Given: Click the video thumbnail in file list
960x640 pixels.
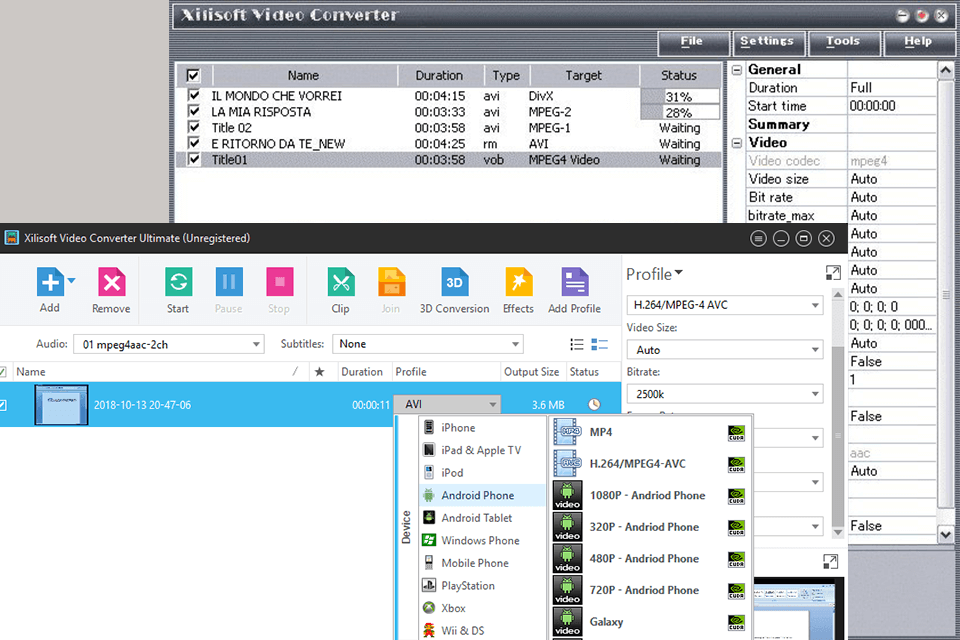Looking at the screenshot, I should click(61, 405).
